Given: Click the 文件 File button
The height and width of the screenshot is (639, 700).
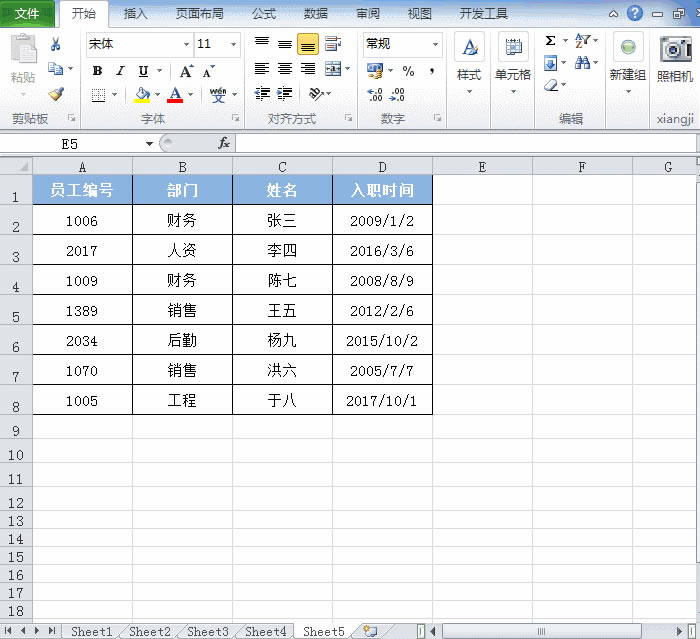Looking at the screenshot, I should click(x=27, y=14).
